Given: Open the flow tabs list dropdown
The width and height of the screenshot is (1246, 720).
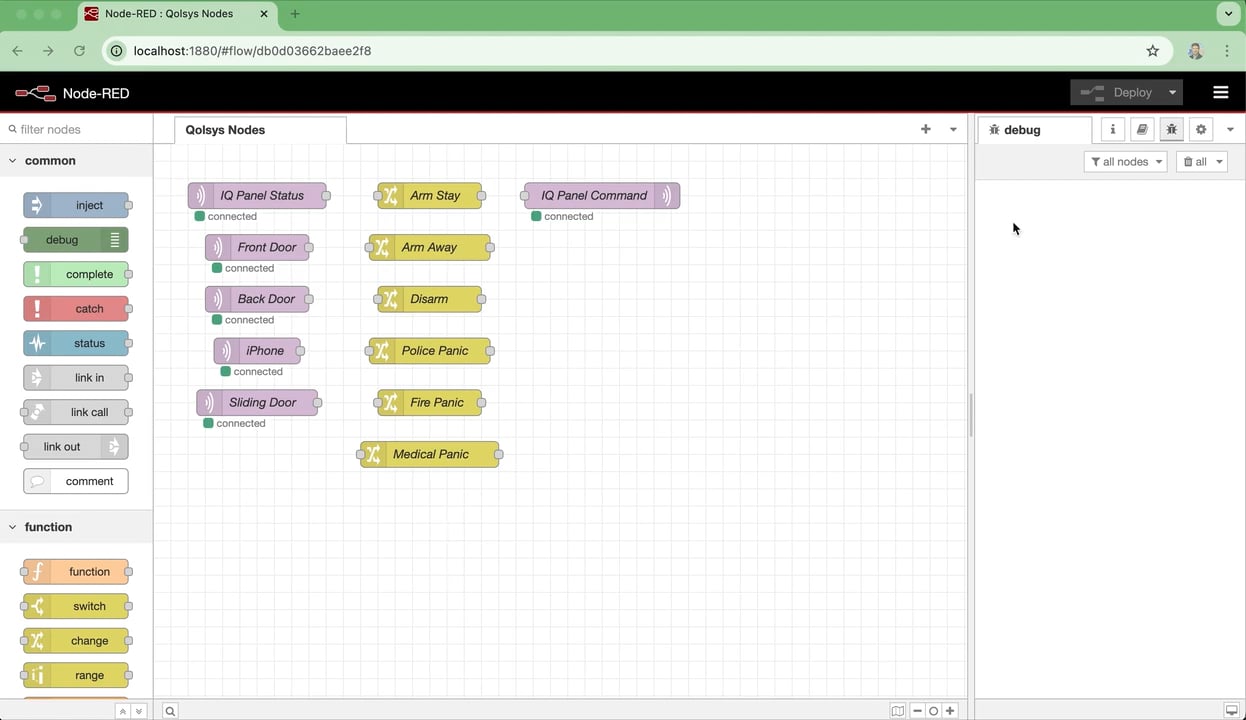Looking at the screenshot, I should point(953,129).
